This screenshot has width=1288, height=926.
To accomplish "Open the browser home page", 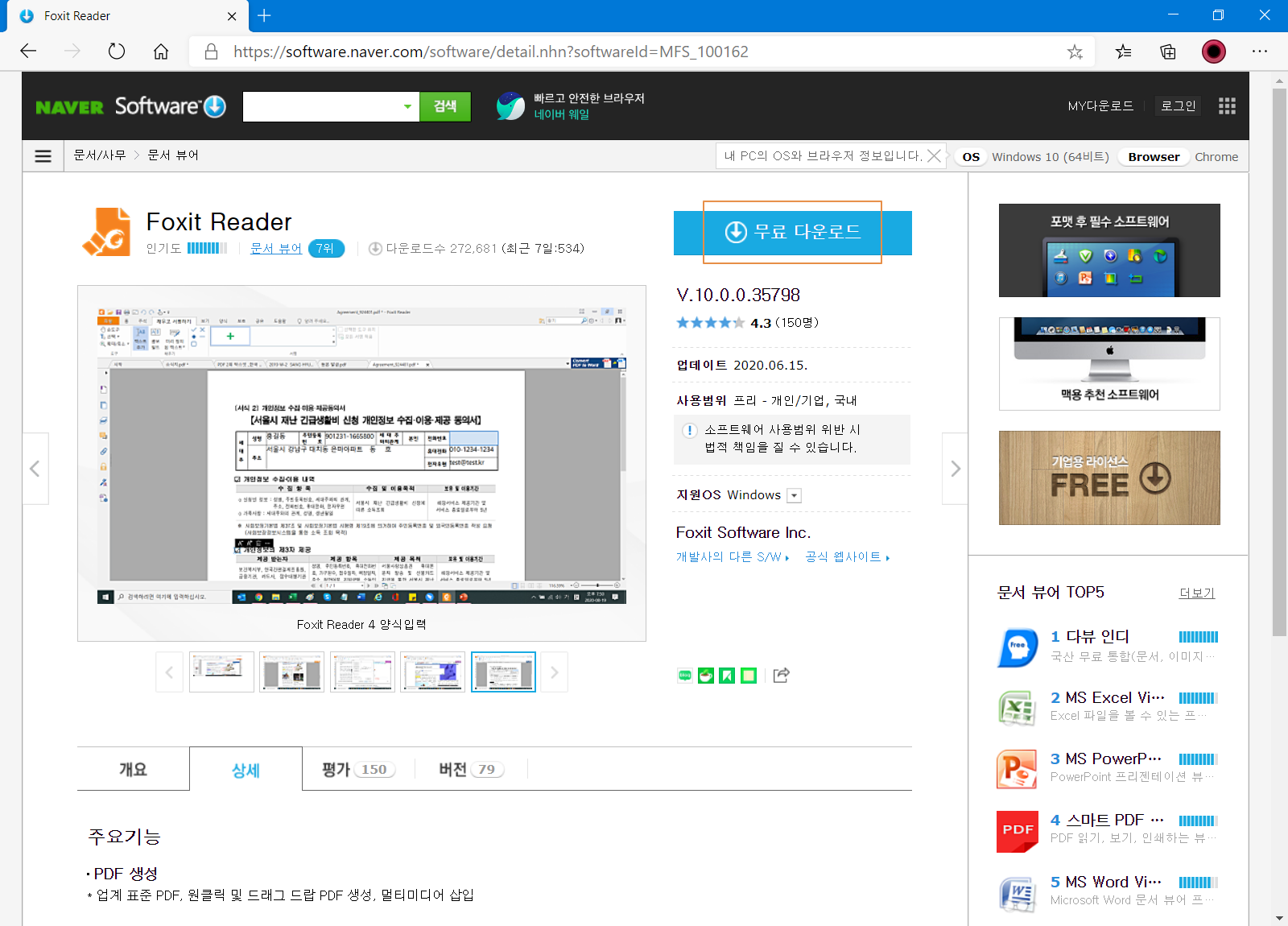I will tap(161, 52).
